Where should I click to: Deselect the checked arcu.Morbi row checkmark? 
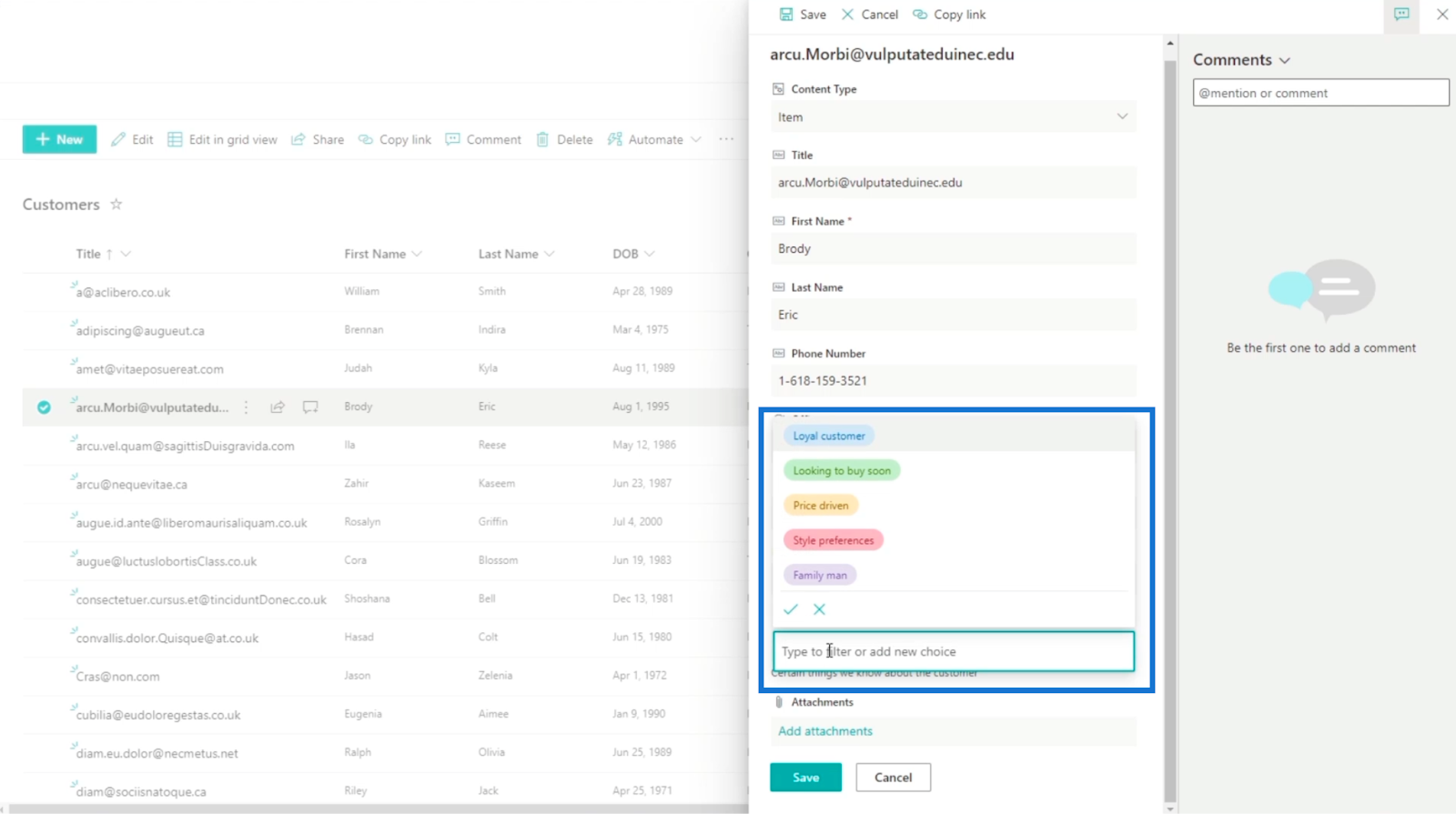click(44, 407)
